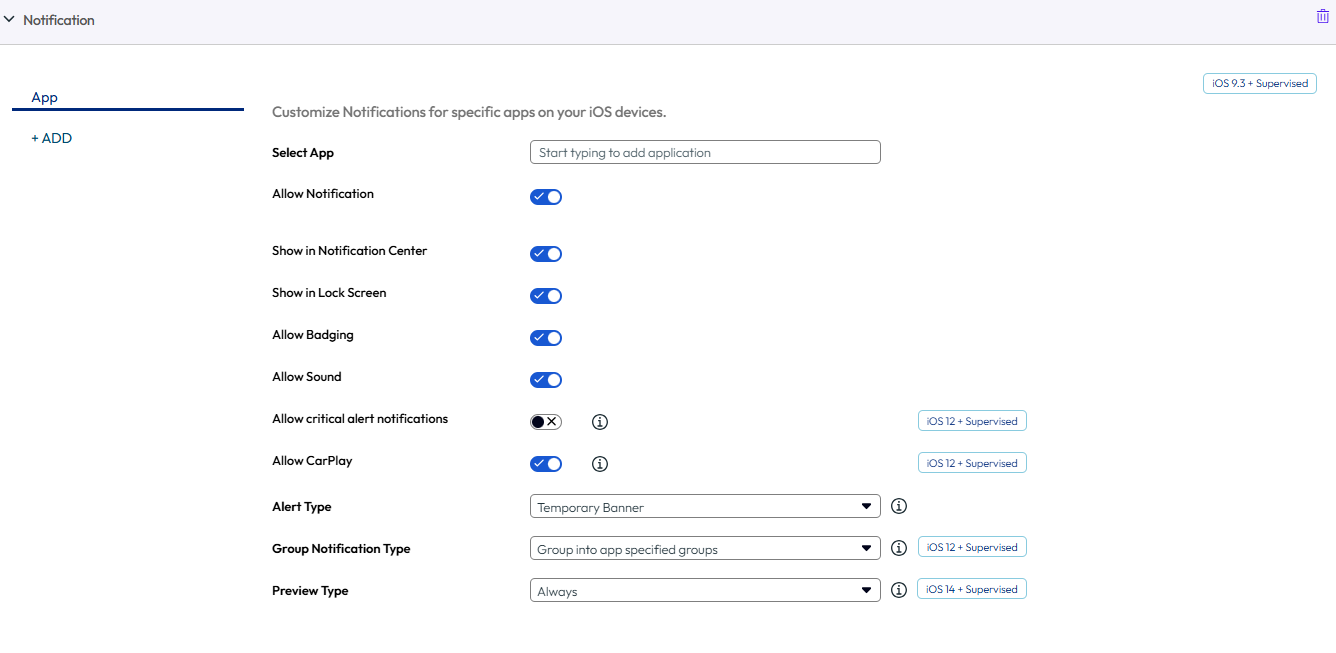Image resolution: width=1336 pixels, height=653 pixels.
Task: Click iOS 12 badge for critical alerts
Action: tap(972, 421)
